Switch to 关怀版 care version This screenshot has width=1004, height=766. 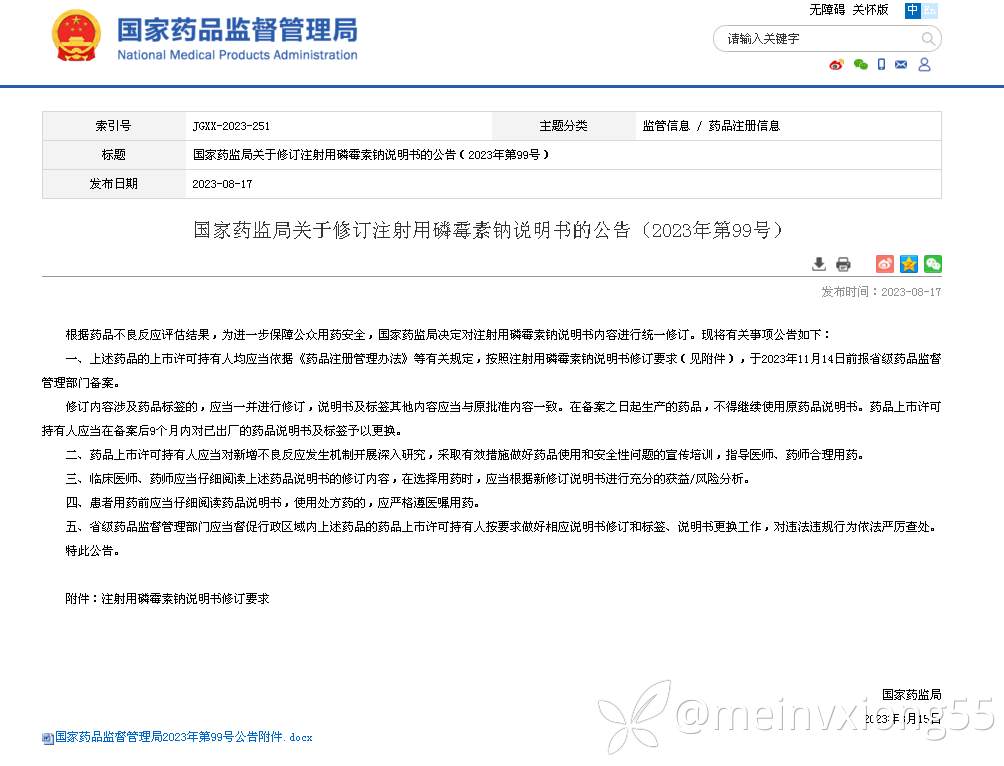(870, 10)
